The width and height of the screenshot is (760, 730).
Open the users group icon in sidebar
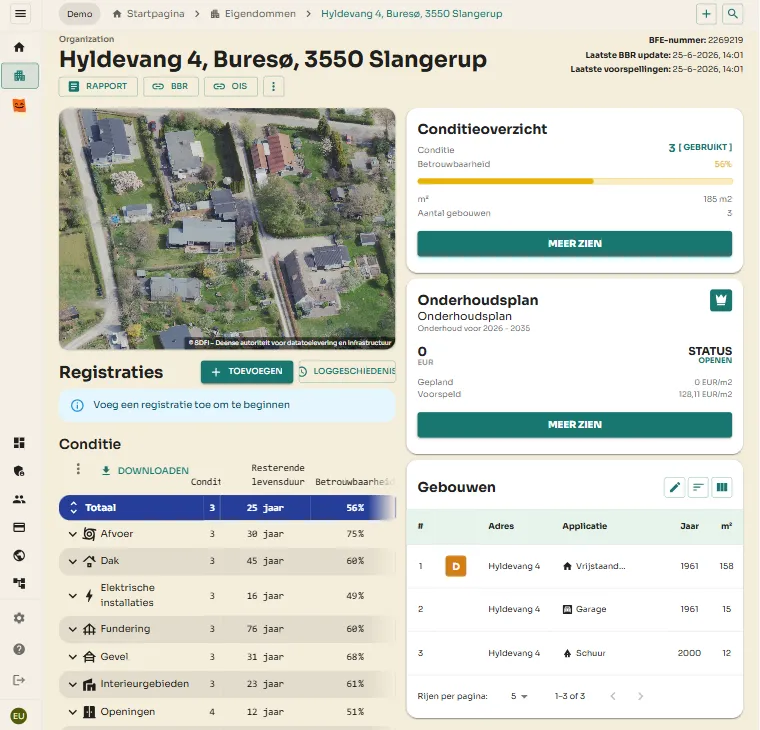(x=19, y=499)
